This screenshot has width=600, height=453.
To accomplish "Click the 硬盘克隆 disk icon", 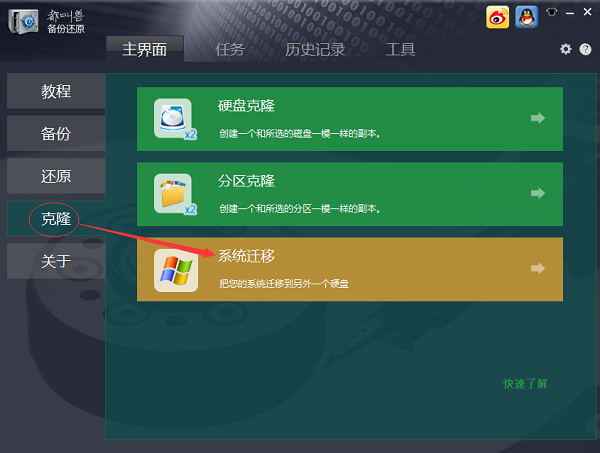I will tap(174, 118).
